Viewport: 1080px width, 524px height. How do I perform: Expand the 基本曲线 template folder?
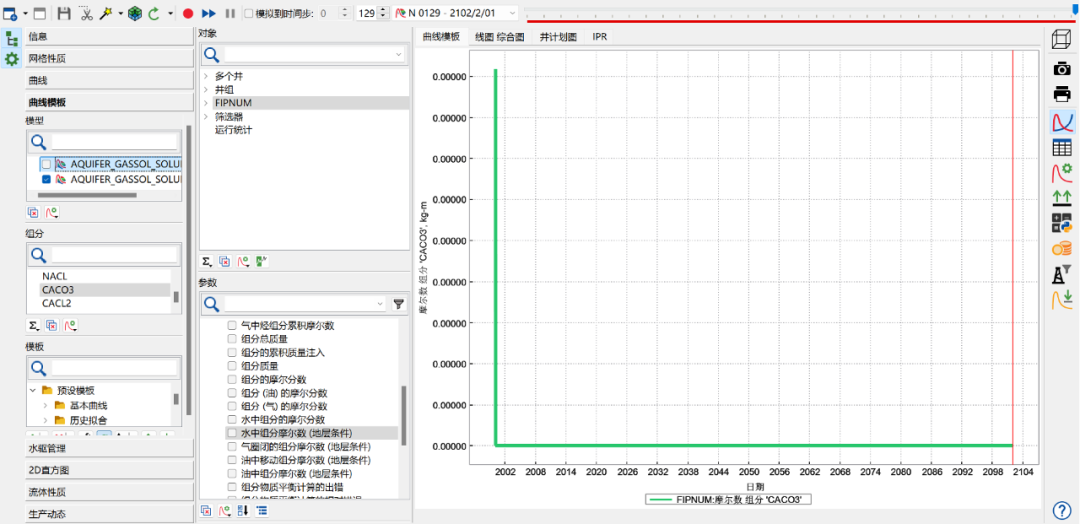(46, 405)
